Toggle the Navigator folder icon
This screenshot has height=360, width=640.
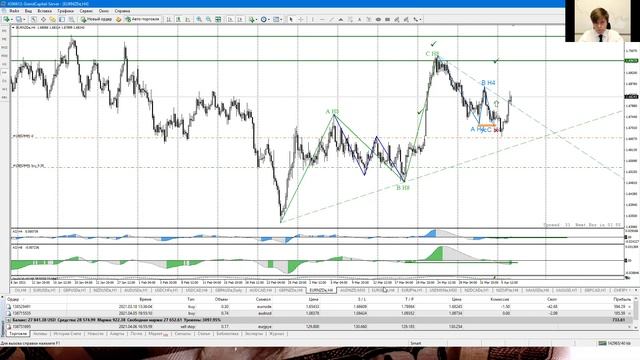tap(53, 19)
